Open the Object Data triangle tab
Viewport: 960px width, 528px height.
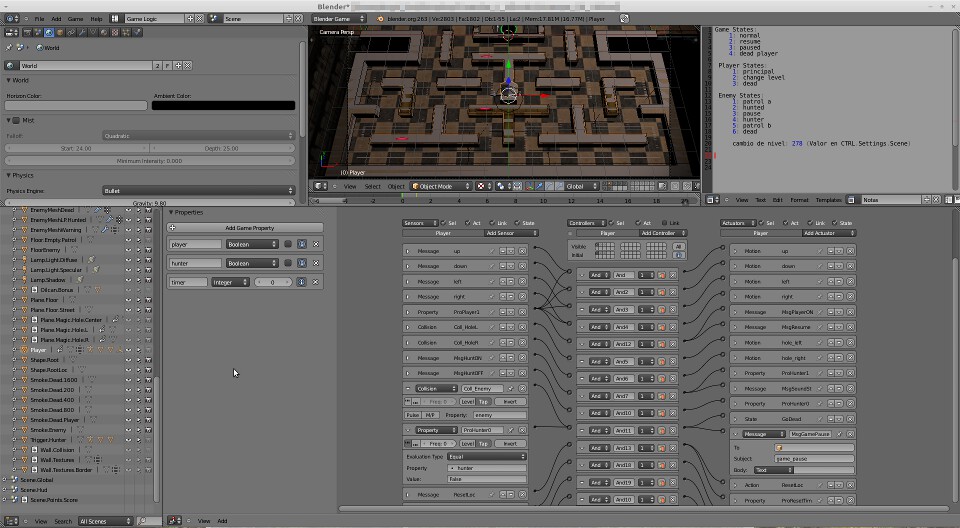point(93,32)
